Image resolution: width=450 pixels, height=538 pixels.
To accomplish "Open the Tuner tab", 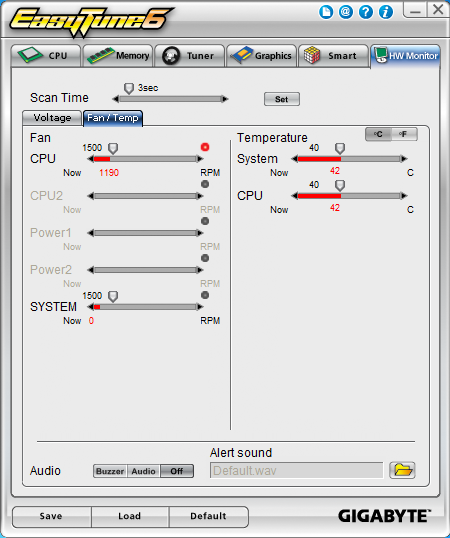I will click(x=190, y=56).
